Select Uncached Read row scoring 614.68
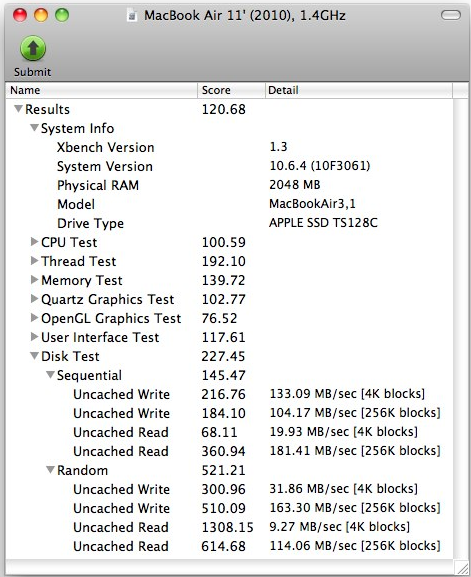This screenshot has height=577, width=471. (229, 546)
